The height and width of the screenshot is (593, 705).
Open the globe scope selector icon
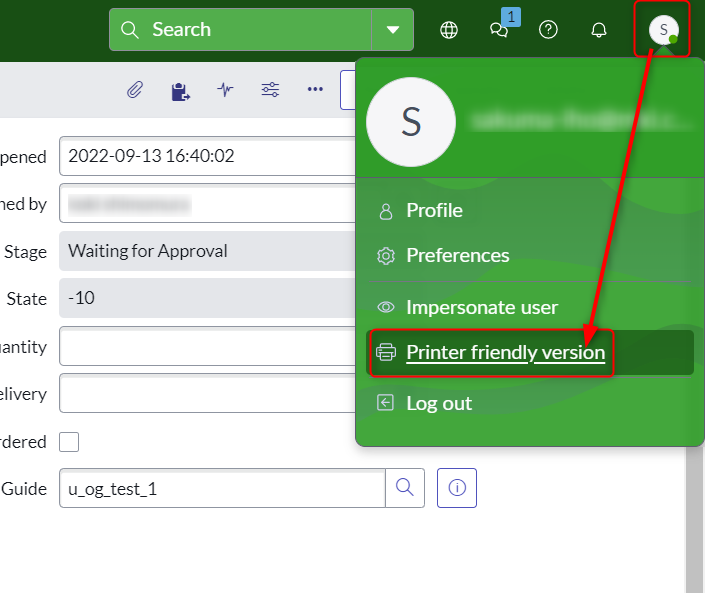pyautogui.click(x=449, y=30)
